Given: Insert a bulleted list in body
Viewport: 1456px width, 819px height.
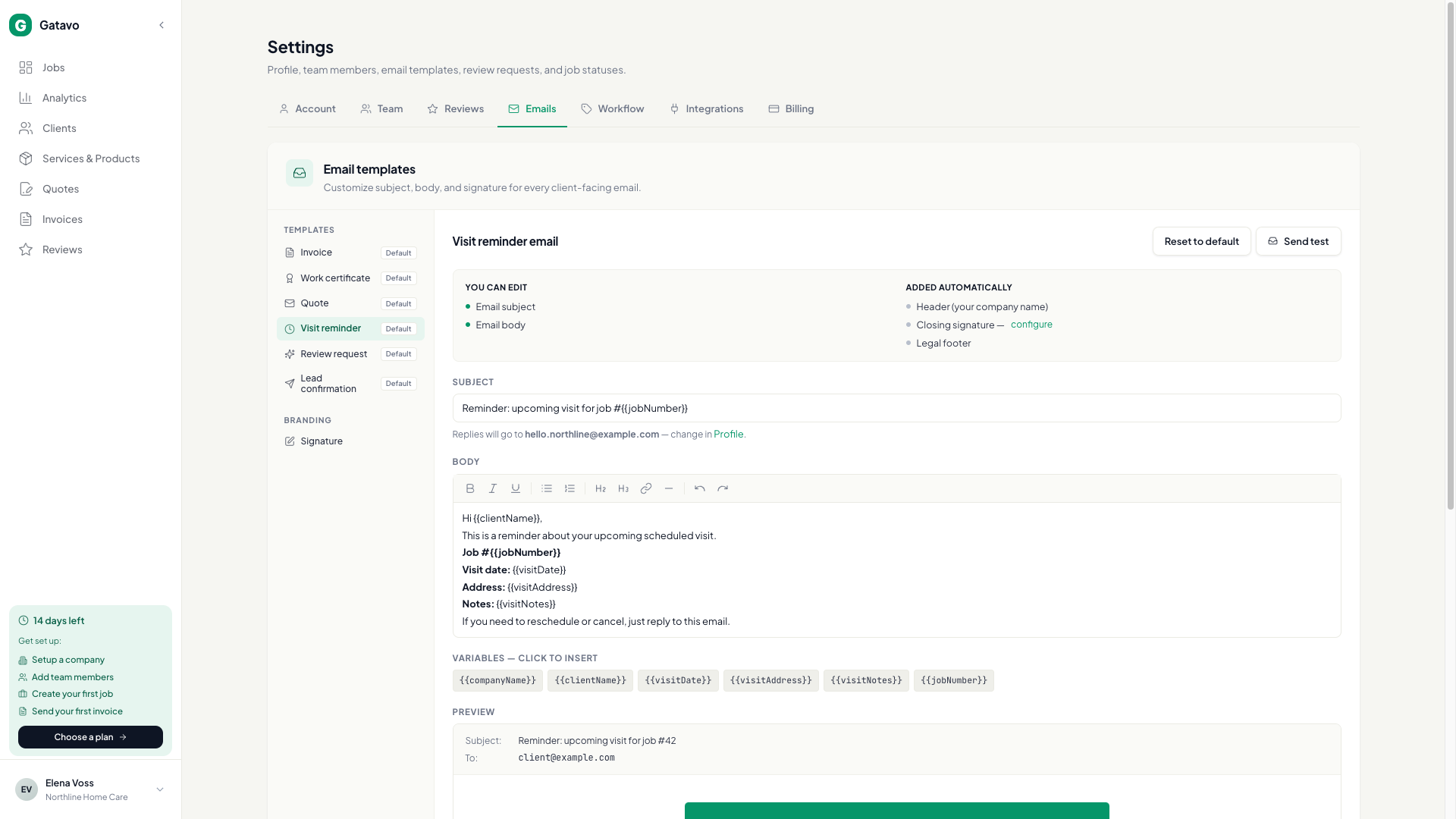Looking at the screenshot, I should [547, 489].
